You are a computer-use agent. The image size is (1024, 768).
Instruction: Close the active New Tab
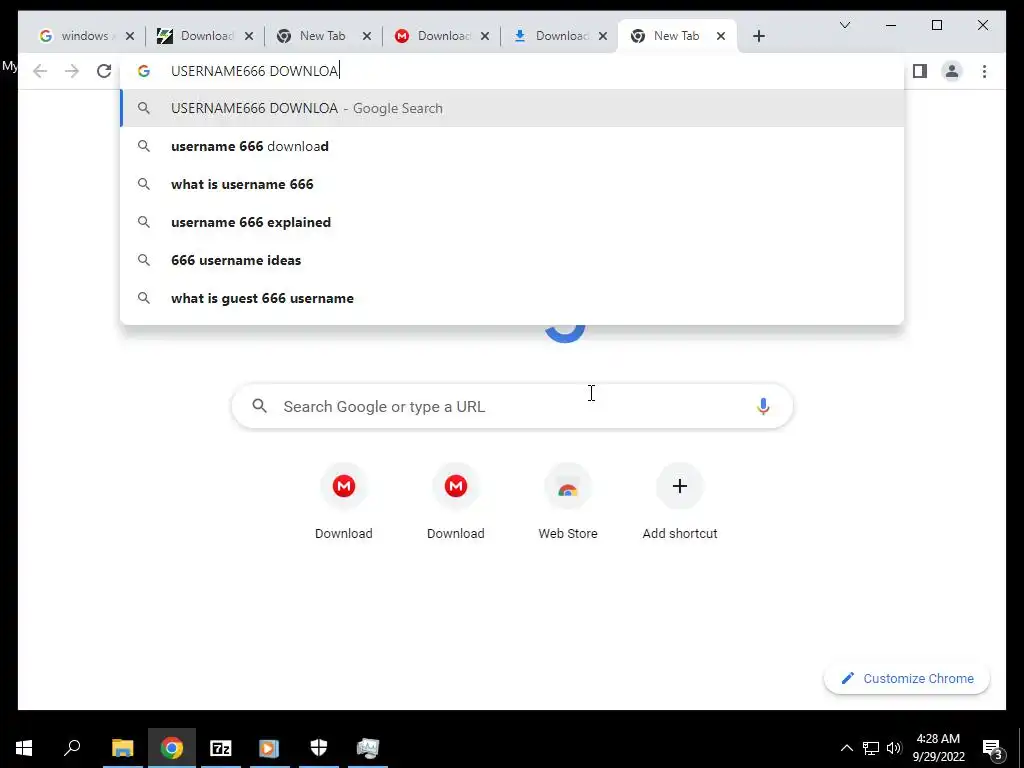[x=721, y=36]
